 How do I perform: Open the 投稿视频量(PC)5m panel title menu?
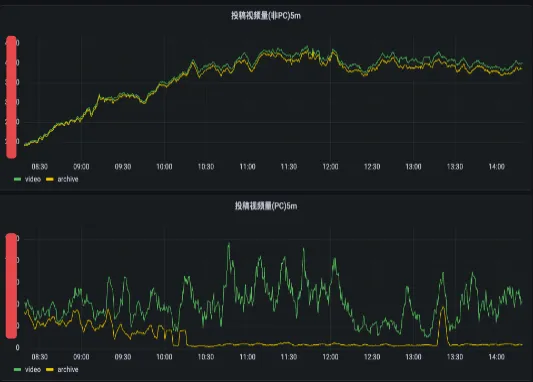pyautogui.click(x=266, y=206)
